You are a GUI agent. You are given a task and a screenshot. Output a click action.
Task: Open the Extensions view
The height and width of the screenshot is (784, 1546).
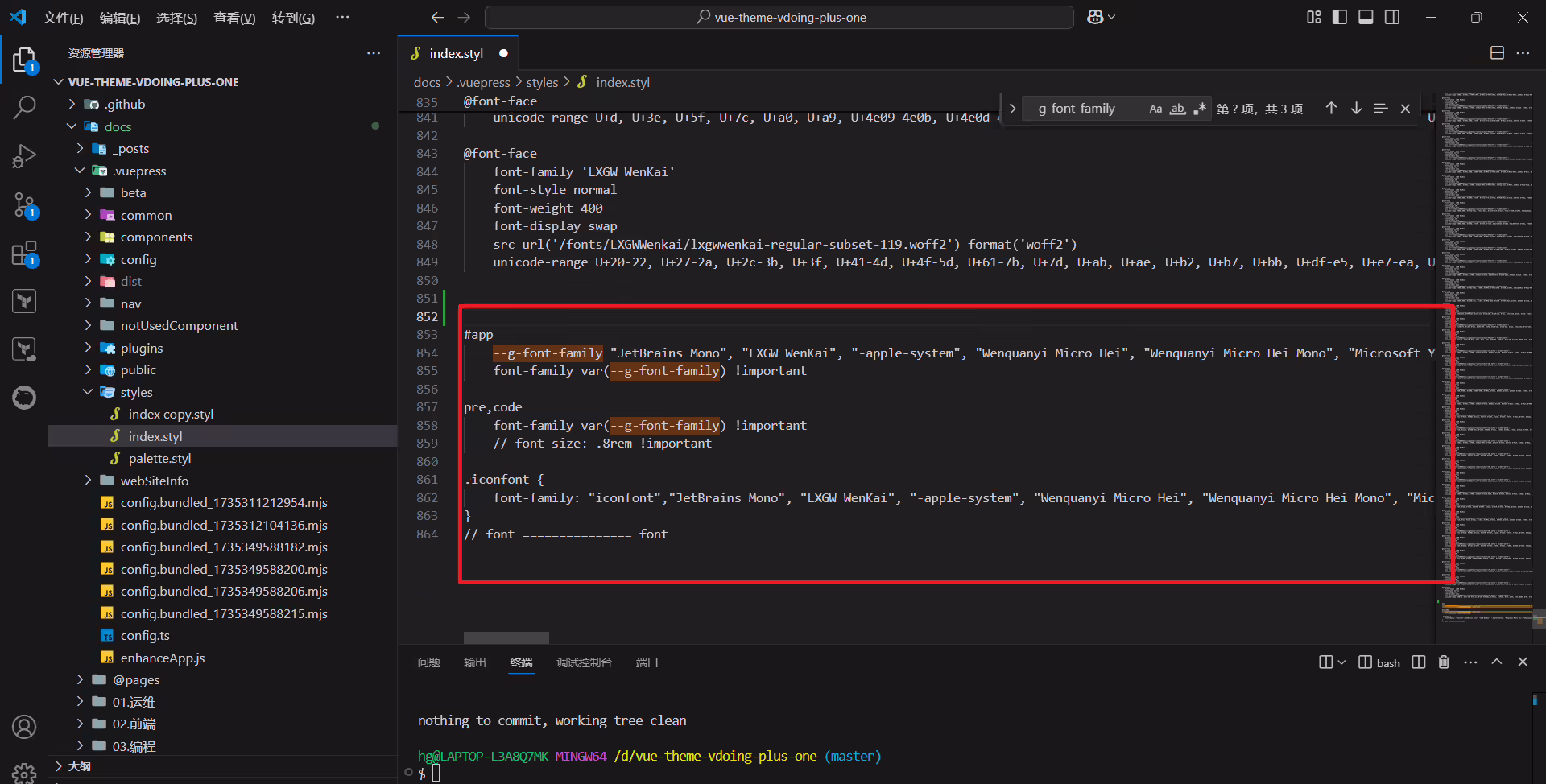pos(24,253)
